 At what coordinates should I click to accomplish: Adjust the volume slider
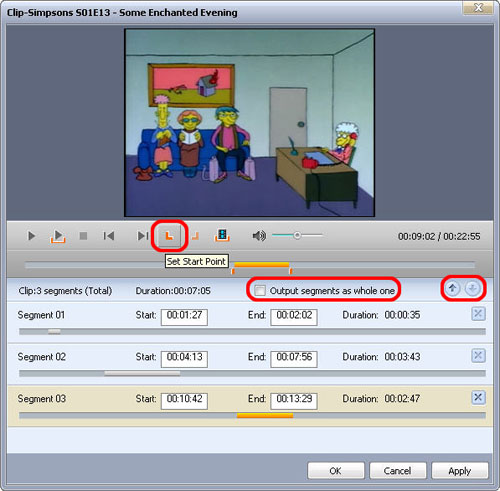coord(297,235)
